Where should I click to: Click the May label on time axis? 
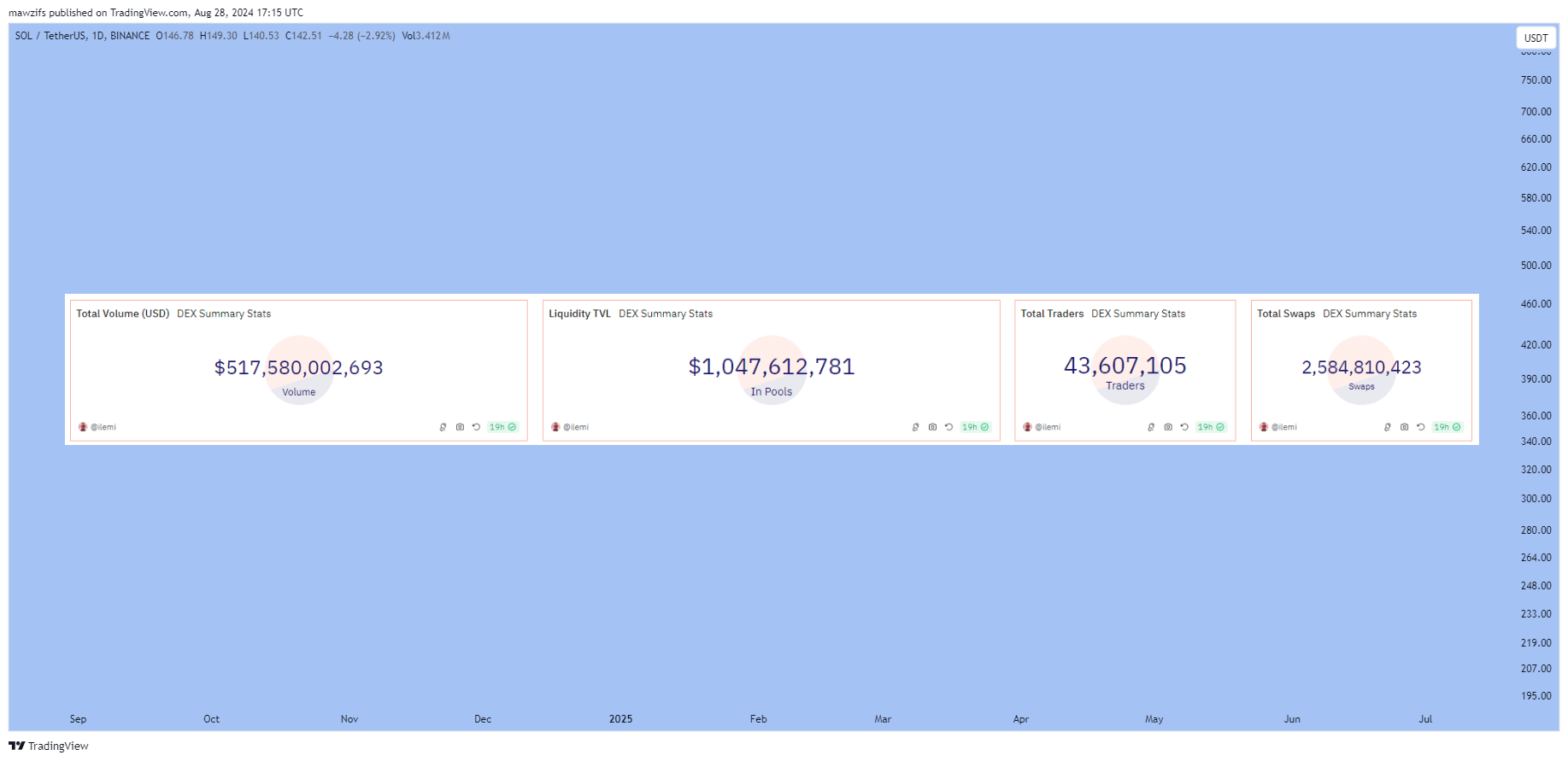(x=1154, y=719)
